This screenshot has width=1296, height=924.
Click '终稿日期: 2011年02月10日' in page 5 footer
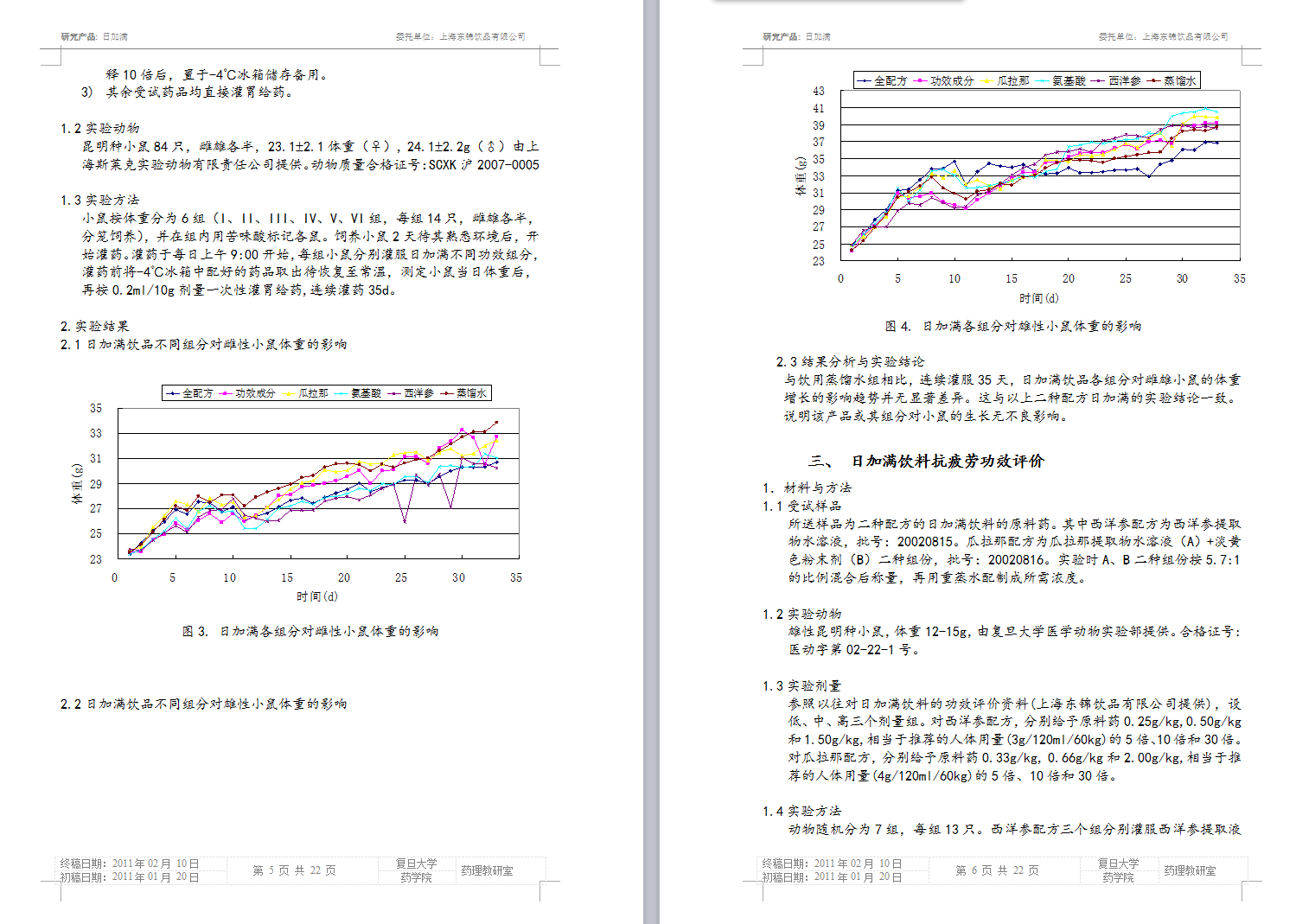click(x=130, y=863)
